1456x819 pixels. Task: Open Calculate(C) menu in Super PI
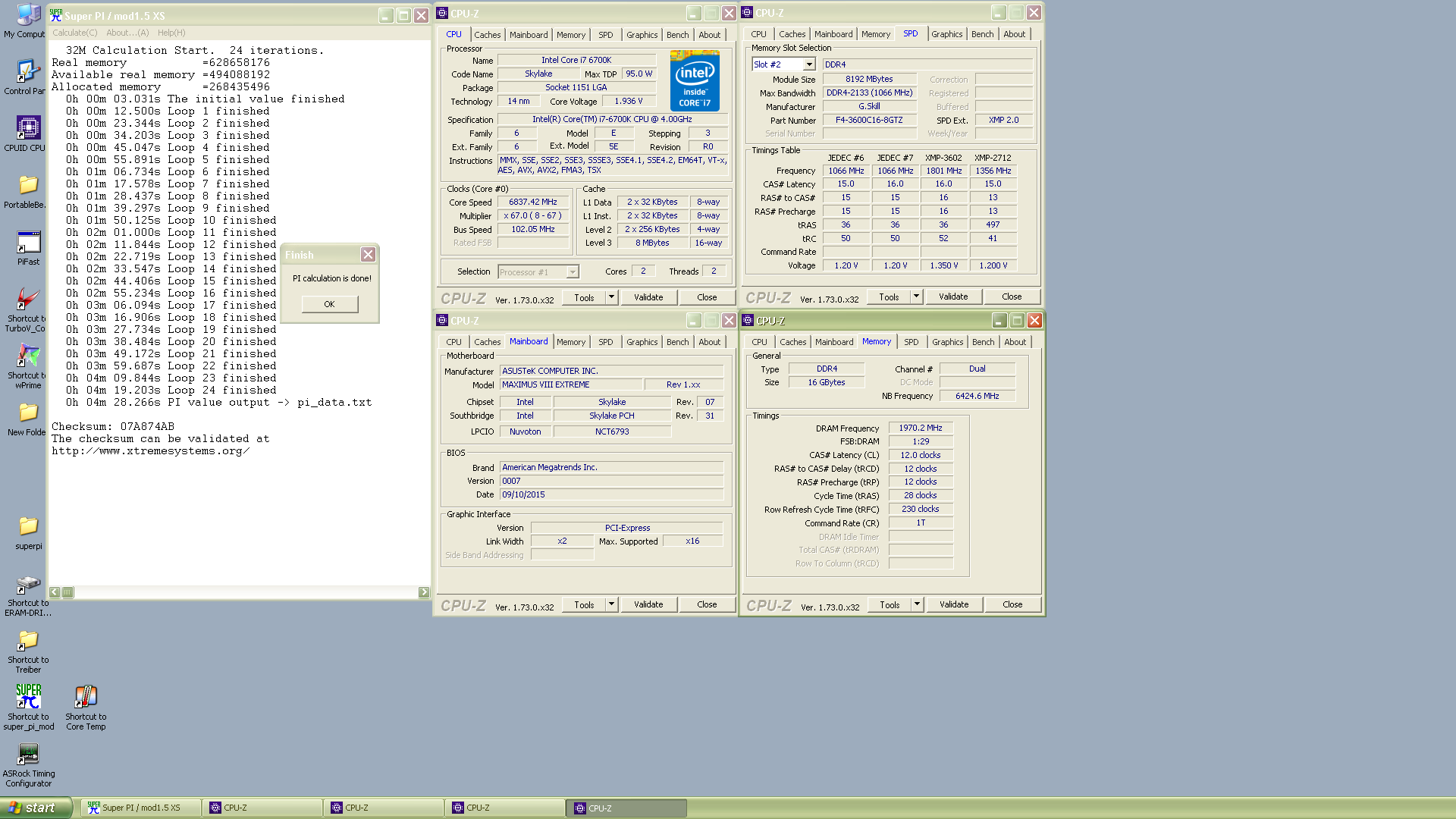point(74,33)
